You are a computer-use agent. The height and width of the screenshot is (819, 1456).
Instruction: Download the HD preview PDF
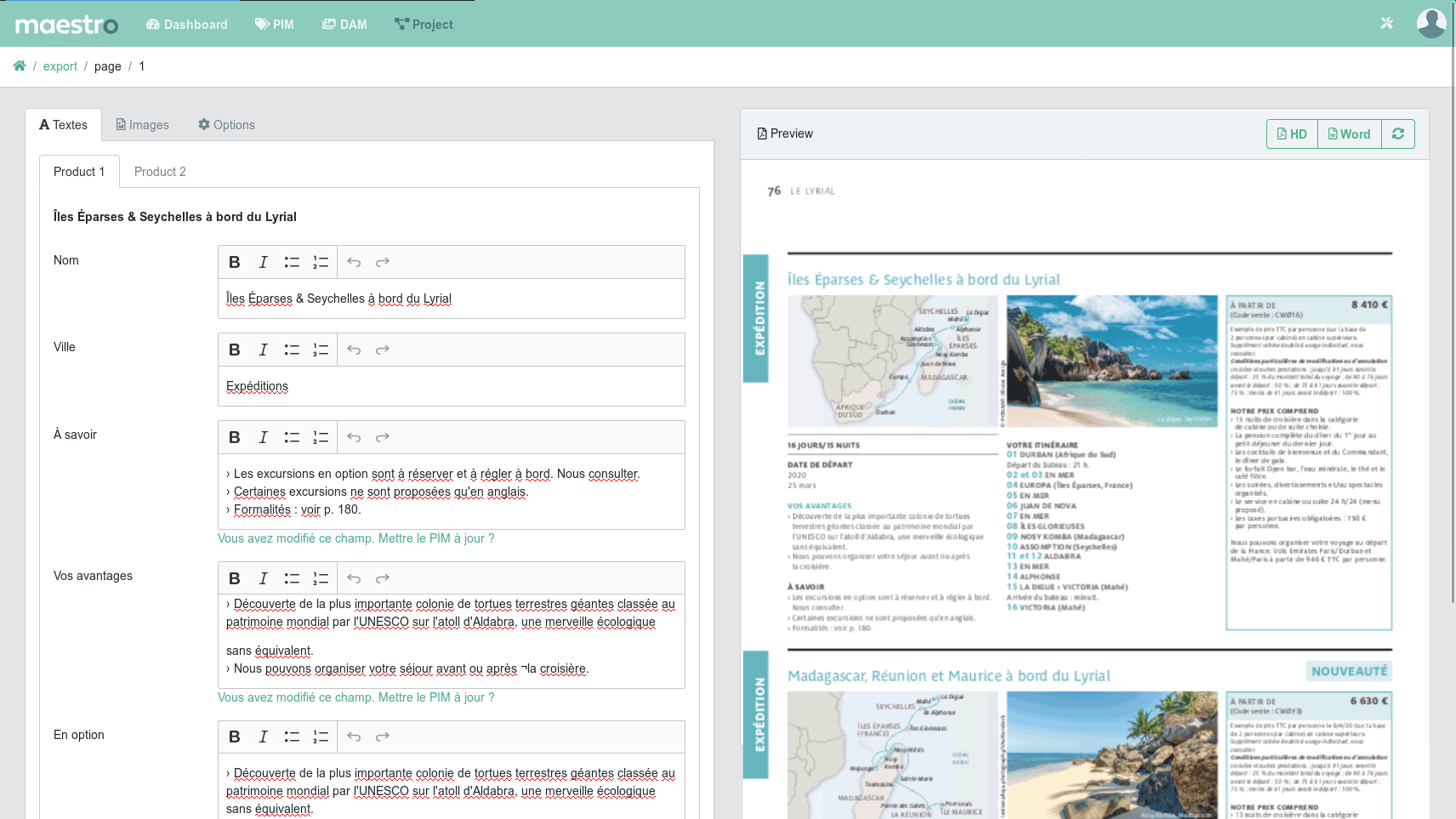point(1292,134)
